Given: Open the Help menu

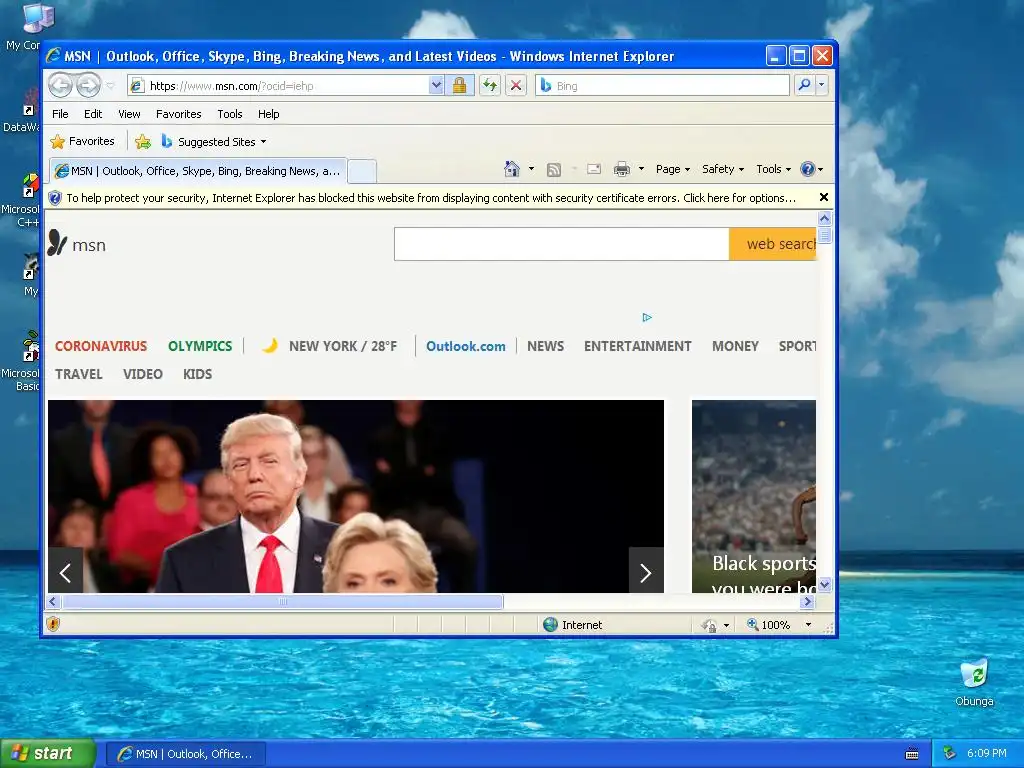Looking at the screenshot, I should (268, 114).
